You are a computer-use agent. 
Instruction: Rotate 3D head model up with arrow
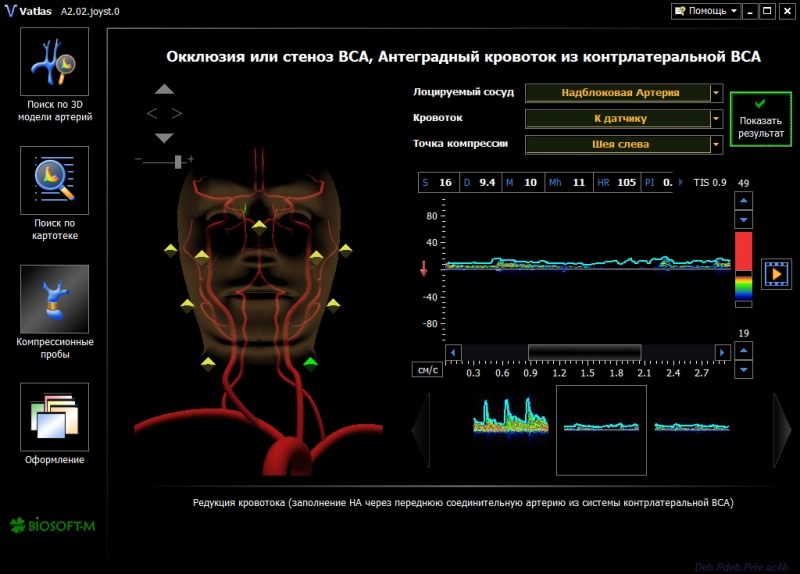click(x=165, y=90)
